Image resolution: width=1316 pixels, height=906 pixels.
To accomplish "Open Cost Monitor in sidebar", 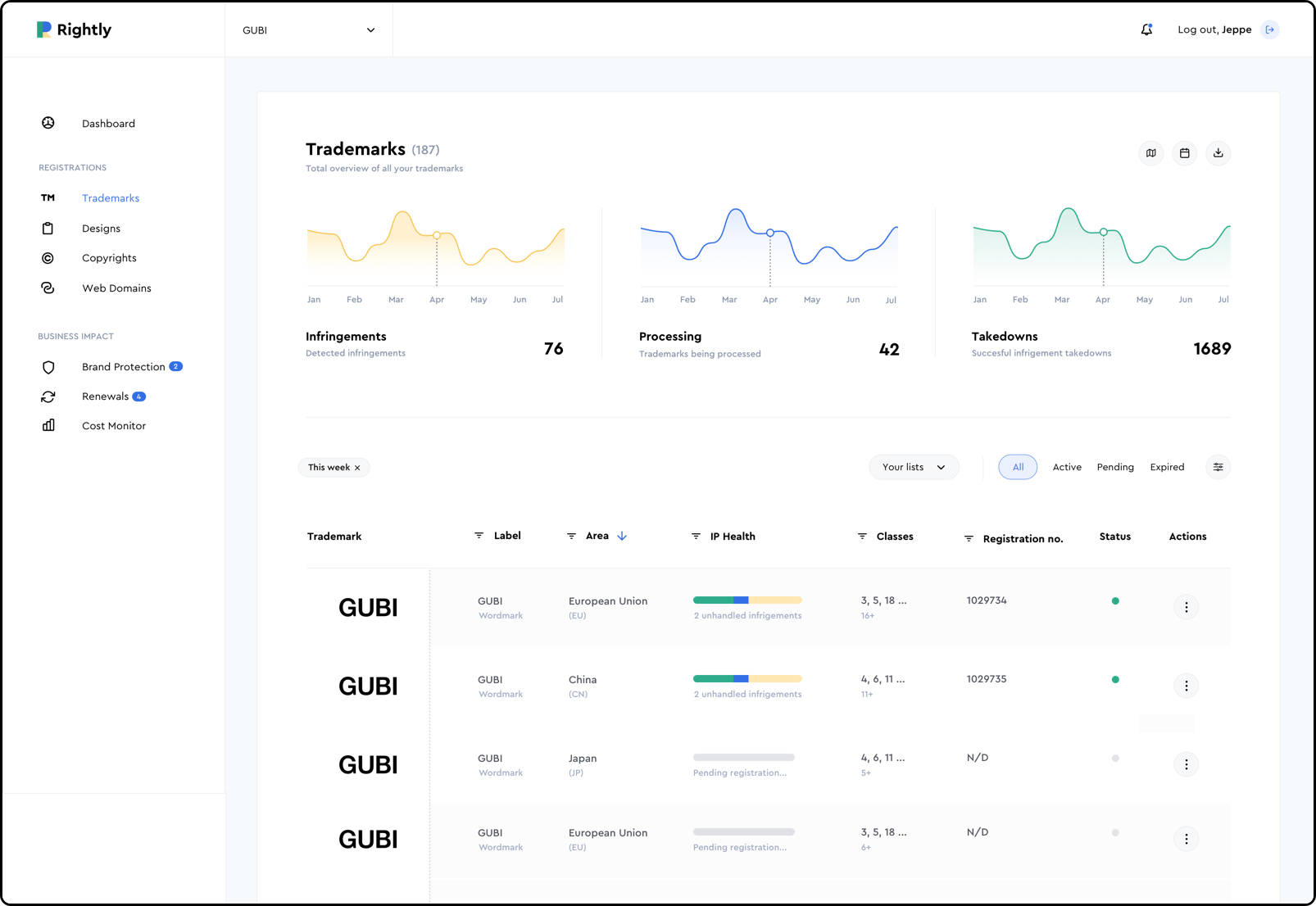I will [x=114, y=426].
